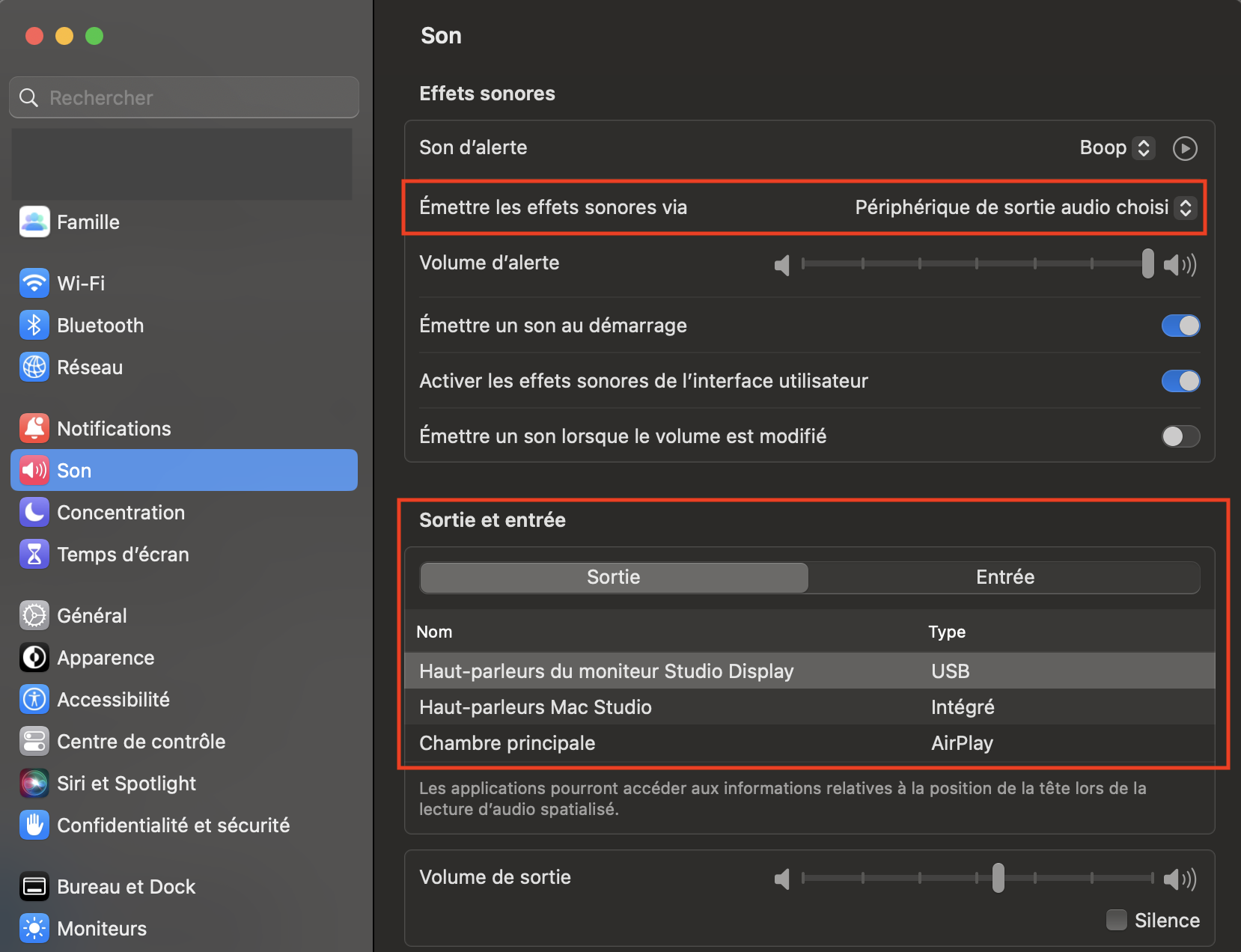1241x952 pixels.
Task: Click the Volume de sortie slider
Action: point(977,878)
